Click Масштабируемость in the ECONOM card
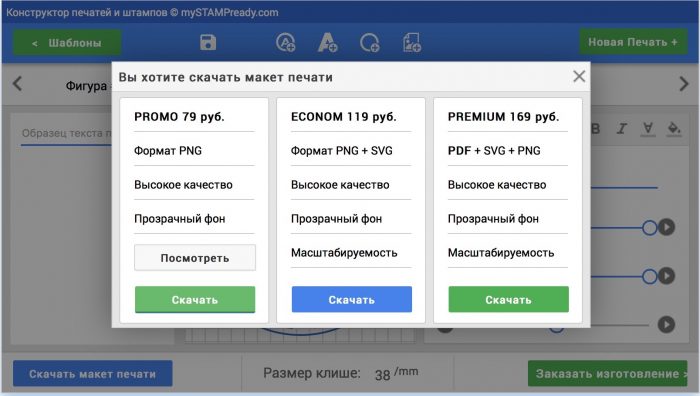 [344, 253]
